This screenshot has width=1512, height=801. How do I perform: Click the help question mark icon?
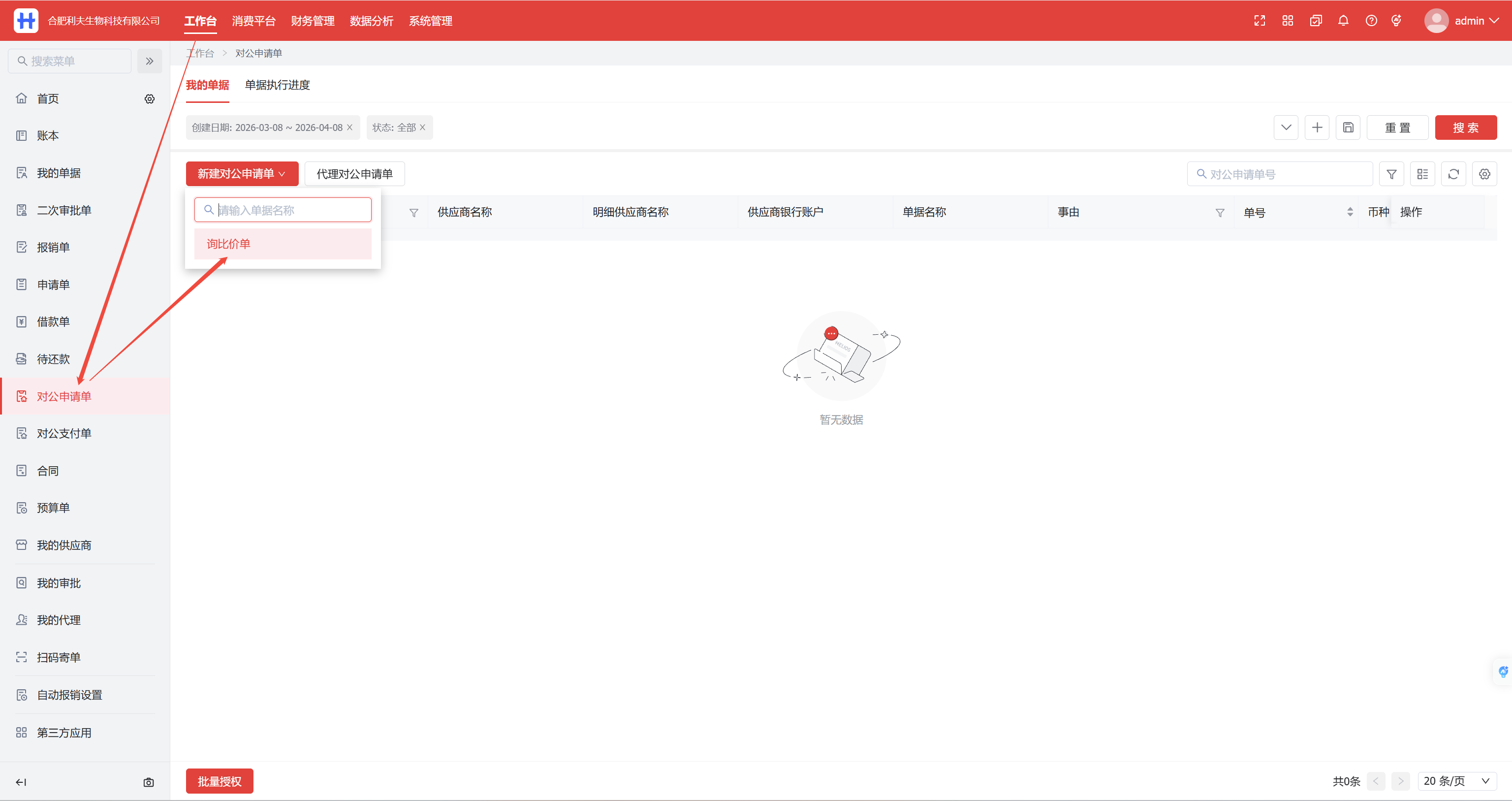coord(1371,21)
